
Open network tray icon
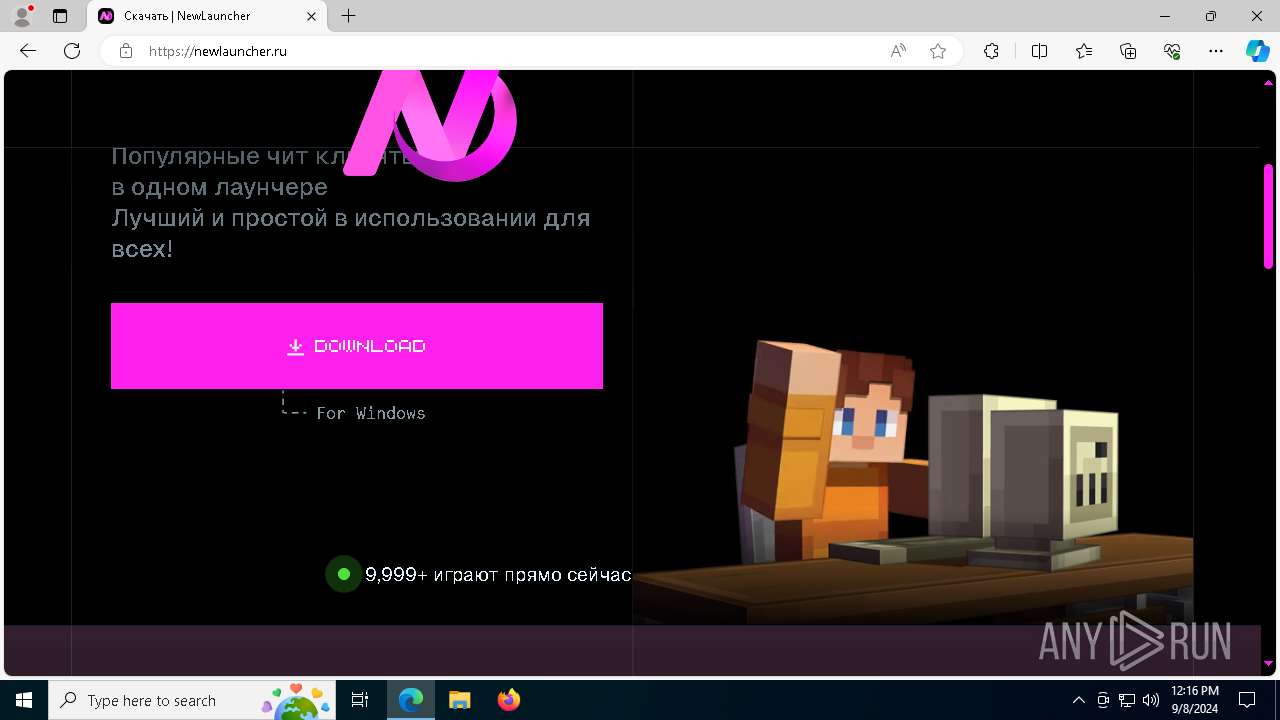point(1127,700)
